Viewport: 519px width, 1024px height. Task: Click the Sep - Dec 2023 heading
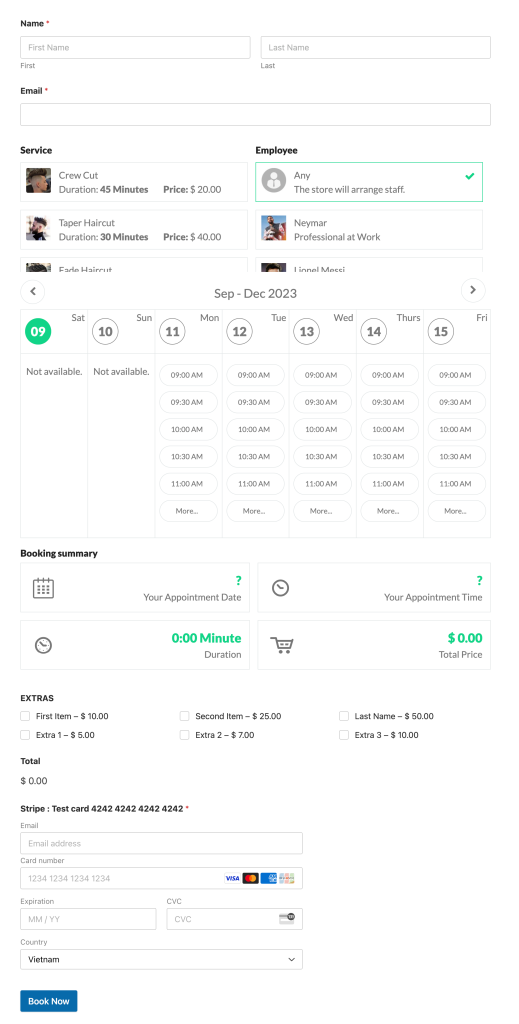(255, 294)
